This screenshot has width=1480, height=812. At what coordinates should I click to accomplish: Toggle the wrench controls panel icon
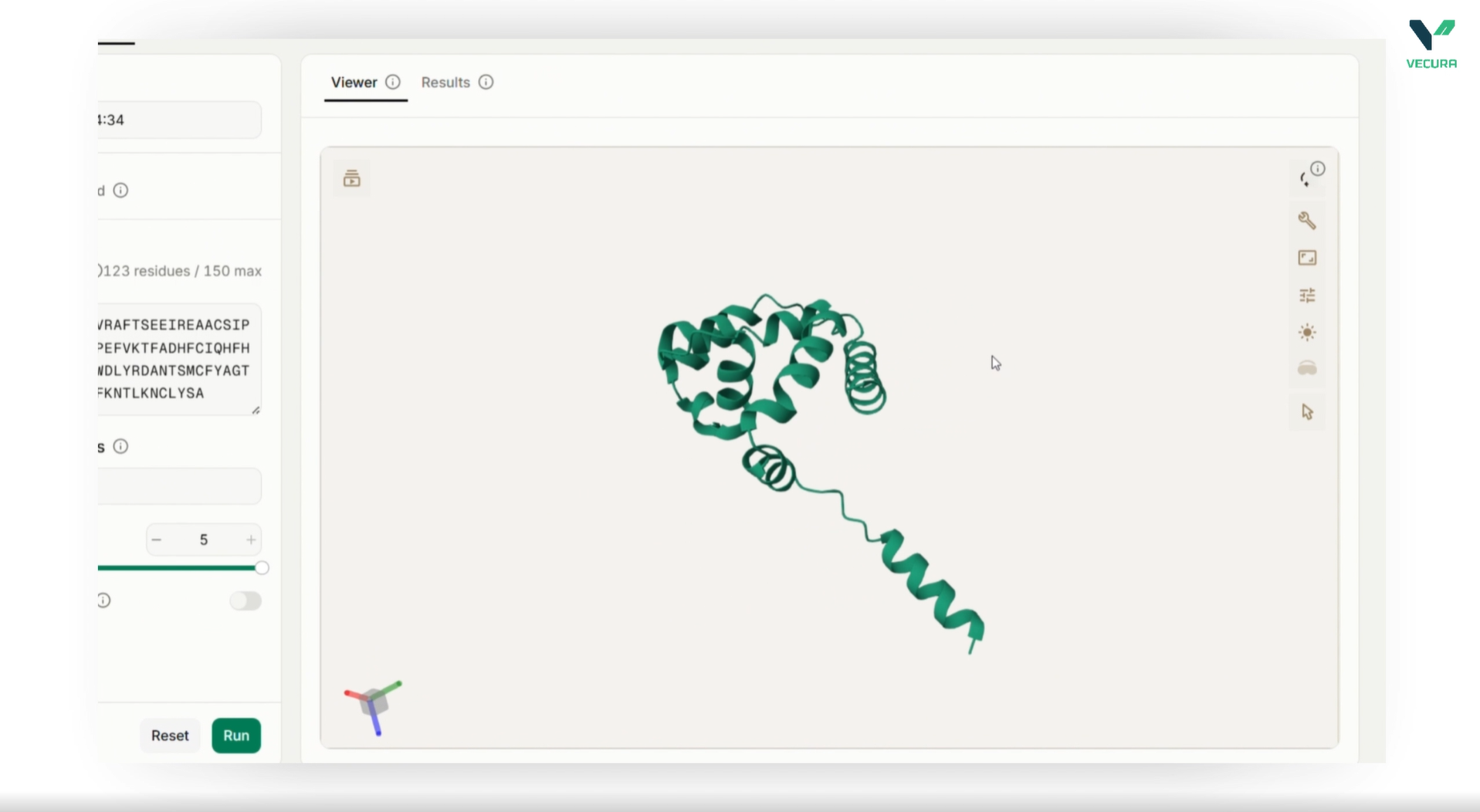coord(1307,221)
